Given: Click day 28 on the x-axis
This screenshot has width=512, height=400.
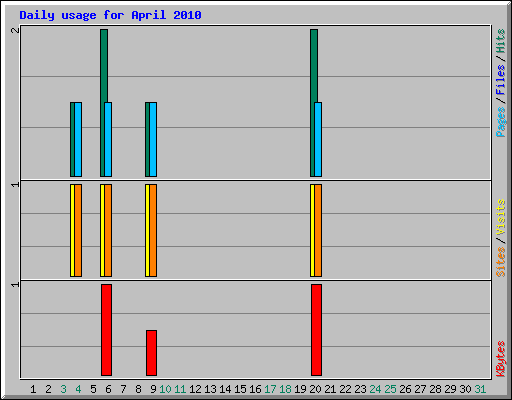Looking at the screenshot, I should tap(435, 389).
